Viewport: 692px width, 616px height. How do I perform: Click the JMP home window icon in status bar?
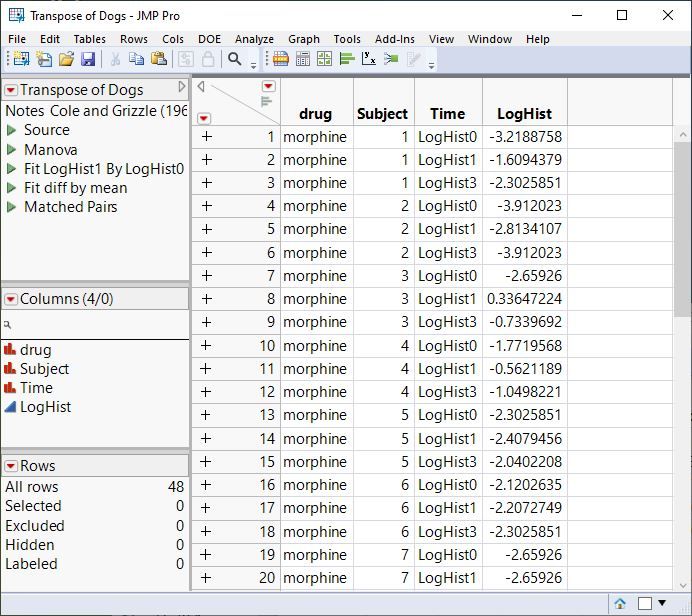pos(620,603)
